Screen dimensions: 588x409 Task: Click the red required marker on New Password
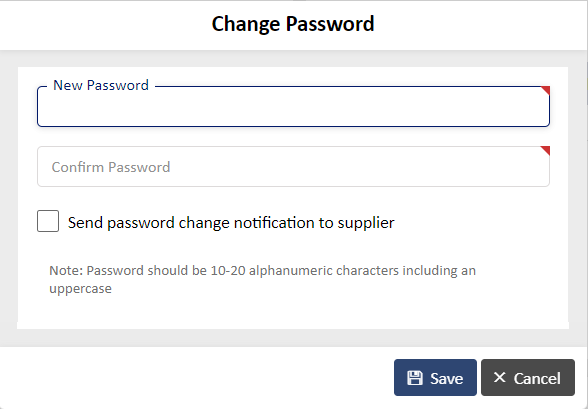545,90
